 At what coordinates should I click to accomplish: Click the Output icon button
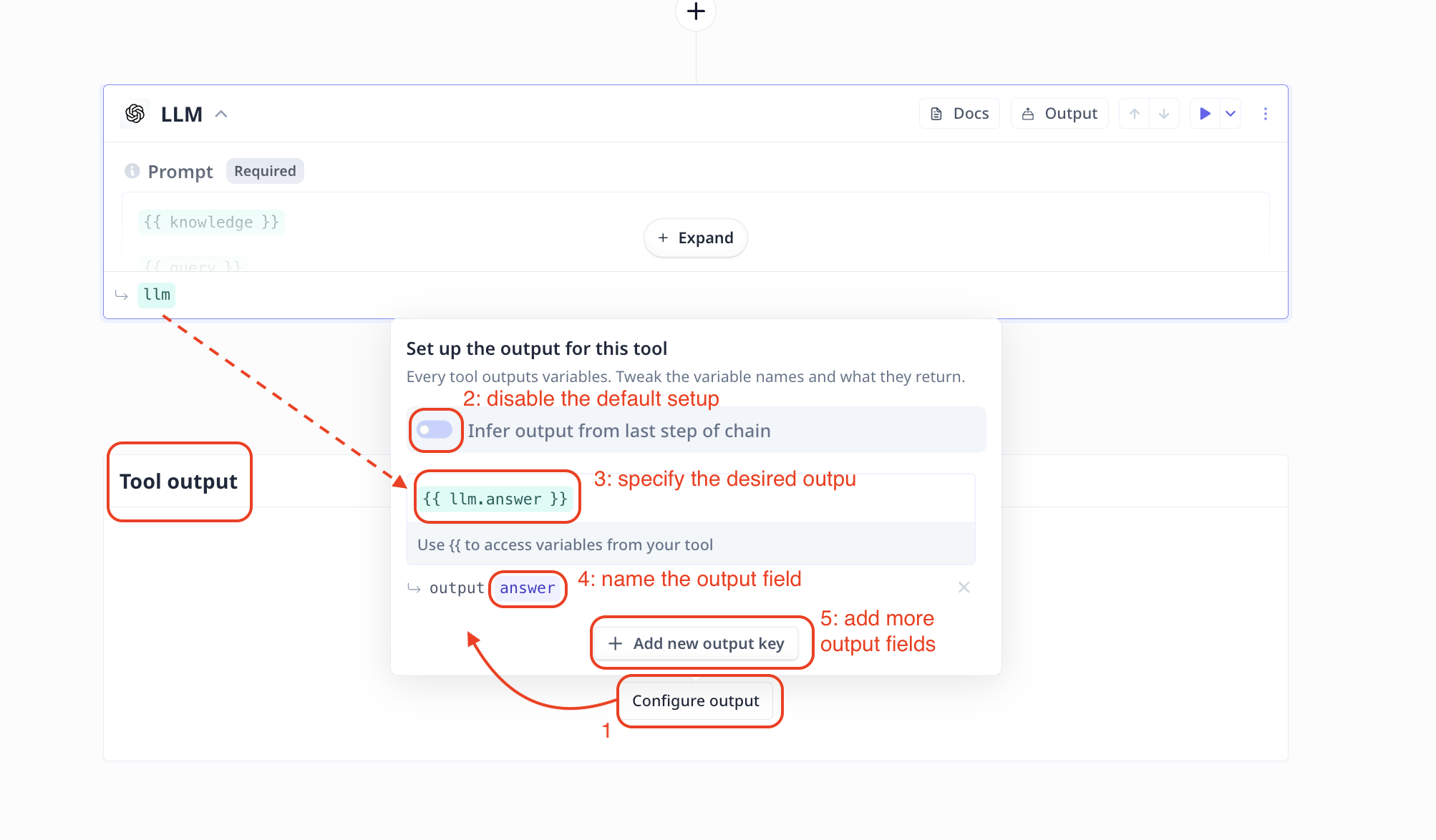[x=1059, y=112]
